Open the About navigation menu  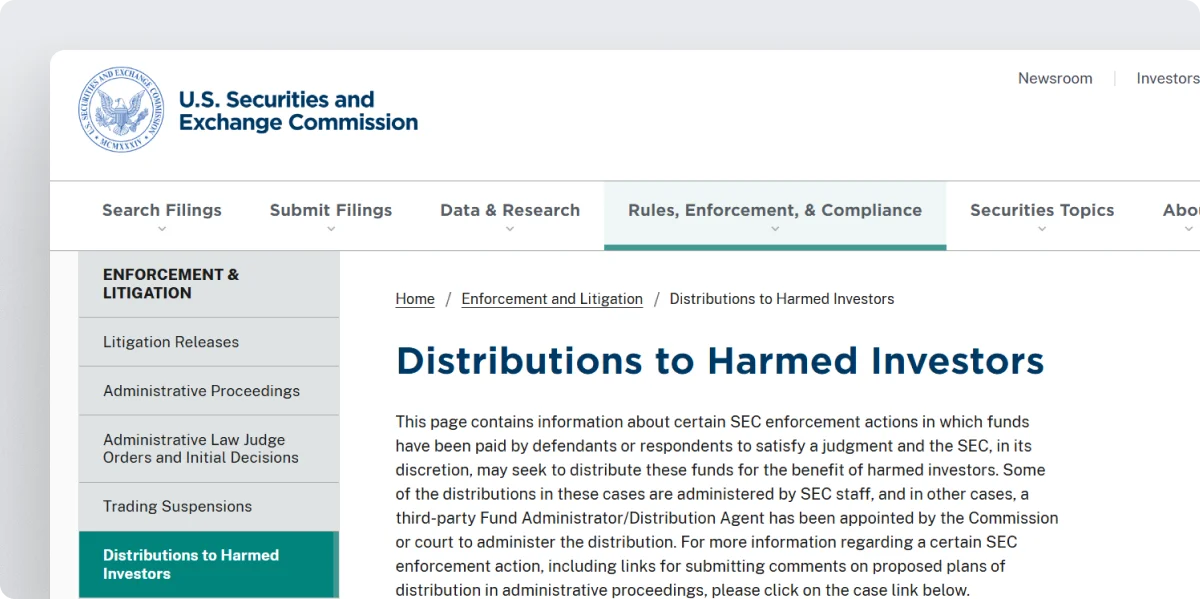1180,210
